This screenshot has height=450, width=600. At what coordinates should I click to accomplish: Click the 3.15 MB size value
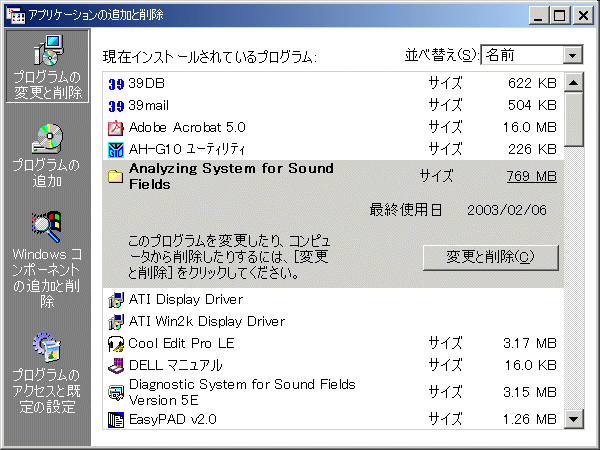(530, 393)
